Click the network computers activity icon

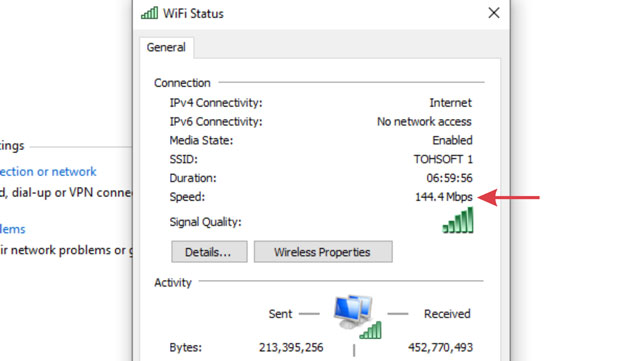357,316
